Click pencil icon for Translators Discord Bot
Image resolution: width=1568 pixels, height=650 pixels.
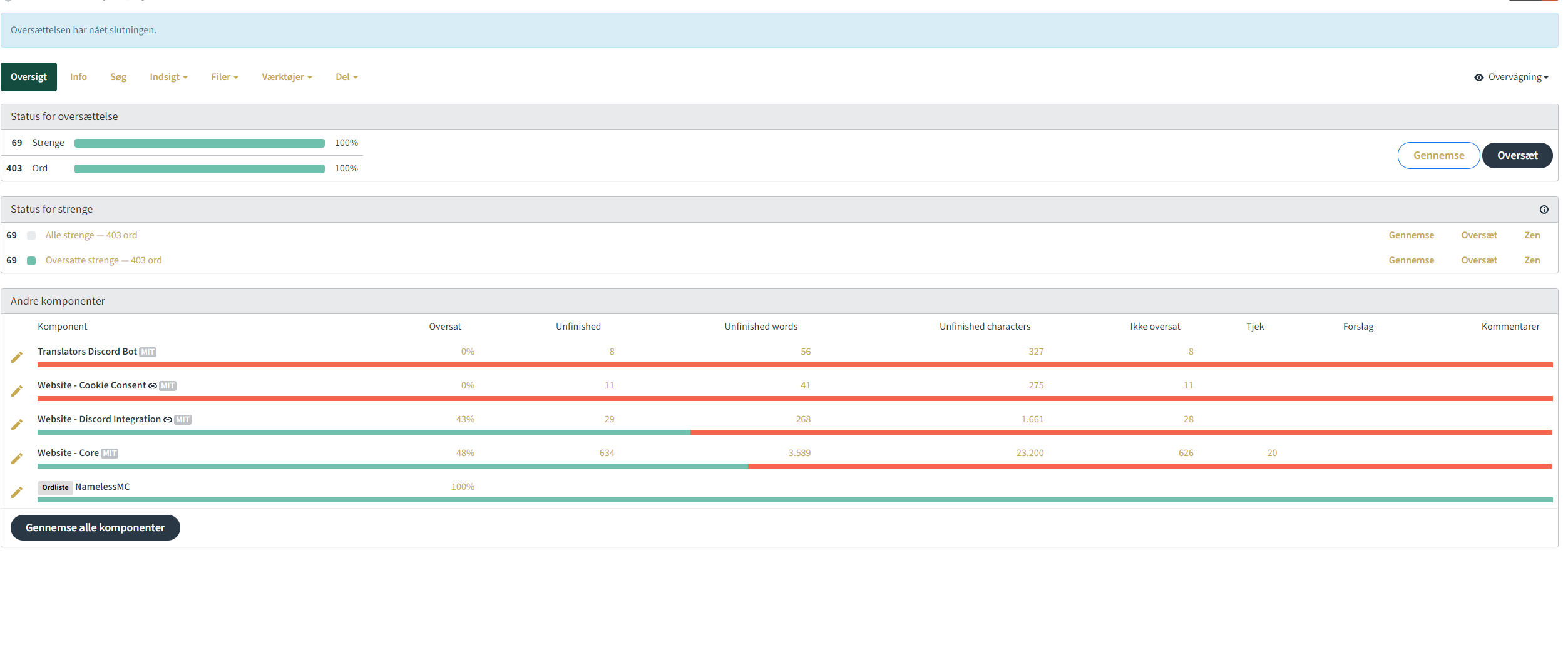tap(17, 357)
